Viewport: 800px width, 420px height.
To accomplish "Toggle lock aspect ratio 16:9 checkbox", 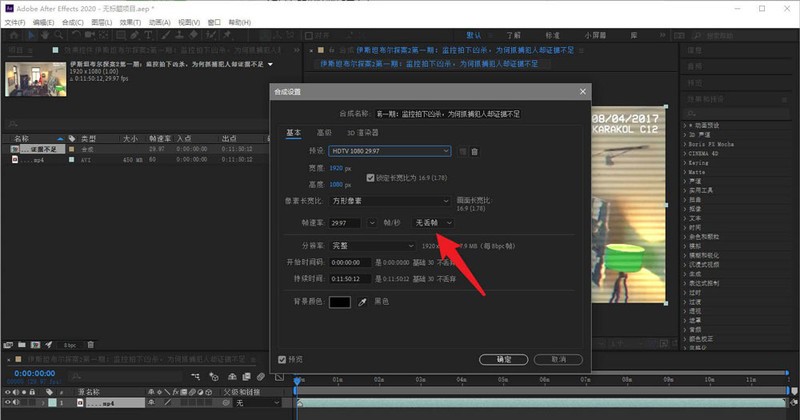I will [x=371, y=178].
